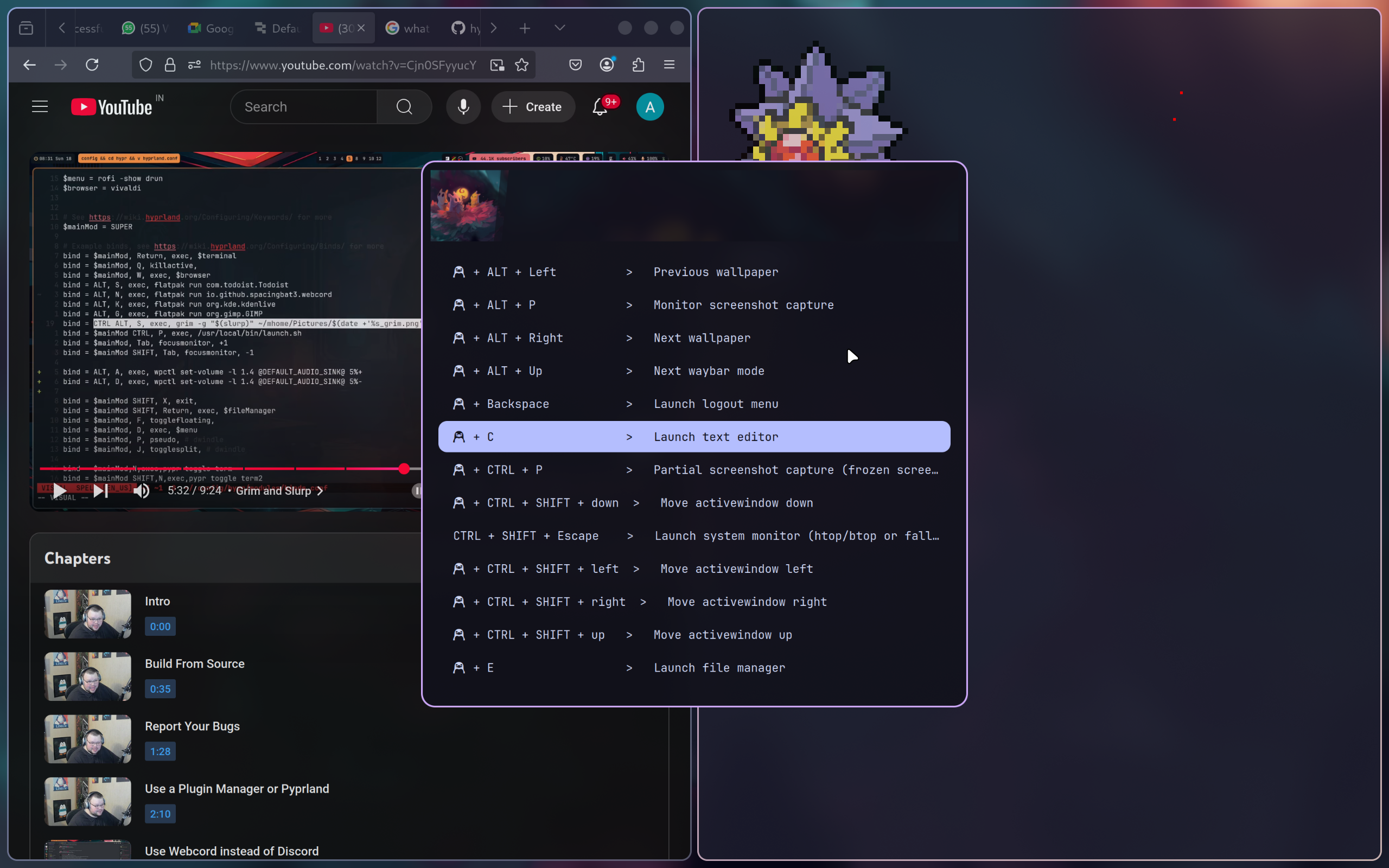Mute the video volume speaker
1389x868 pixels.
(x=141, y=491)
